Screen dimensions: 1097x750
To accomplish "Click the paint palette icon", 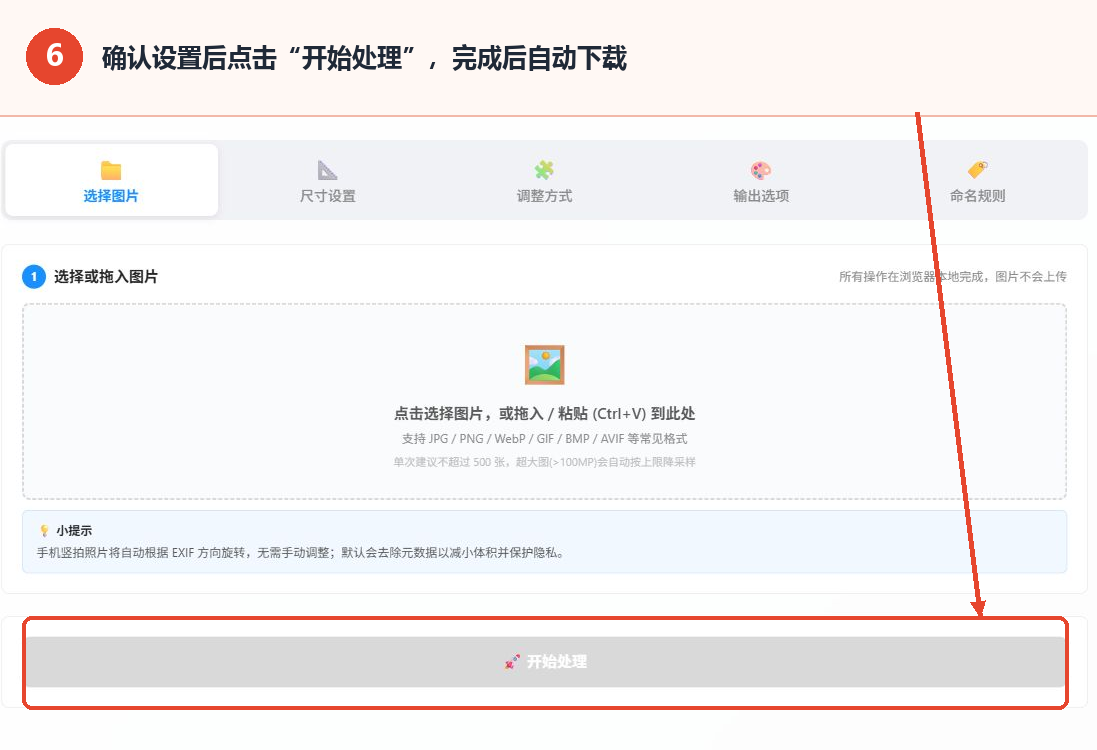I will [x=760, y=170].
